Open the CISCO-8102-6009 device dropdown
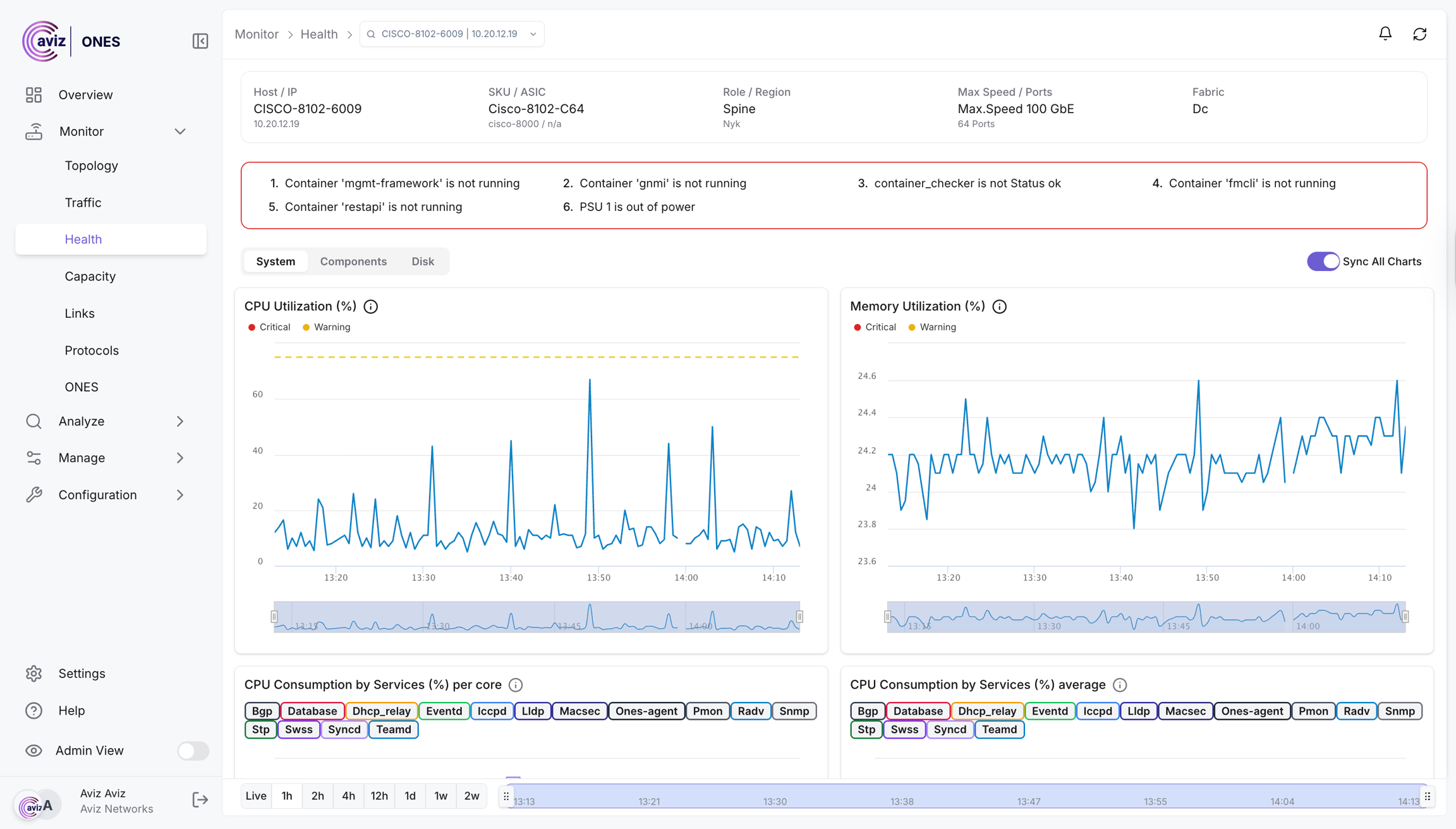1456x829 pixels. point(452,34)
